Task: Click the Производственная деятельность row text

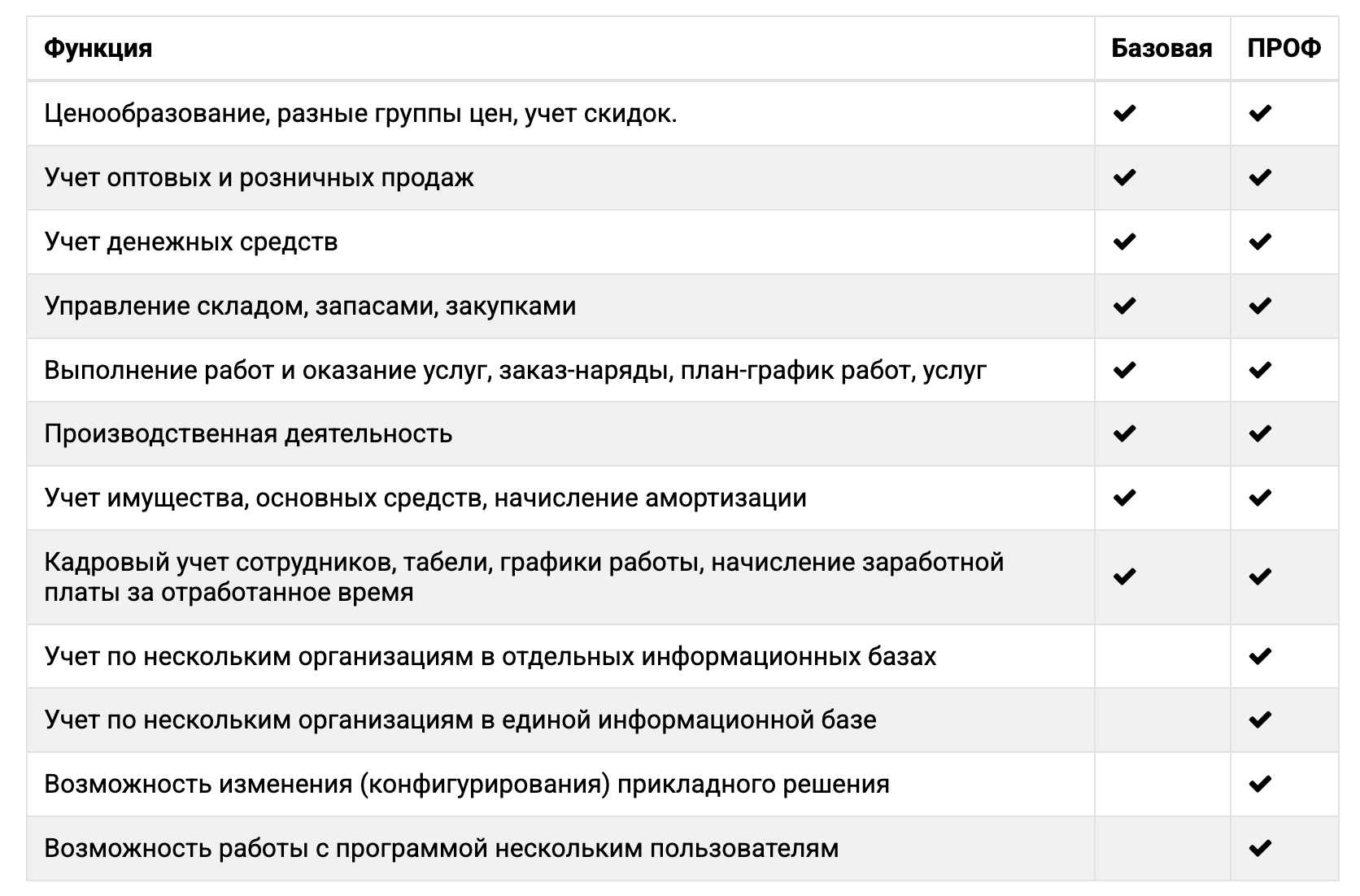Action: click(248, 433)
